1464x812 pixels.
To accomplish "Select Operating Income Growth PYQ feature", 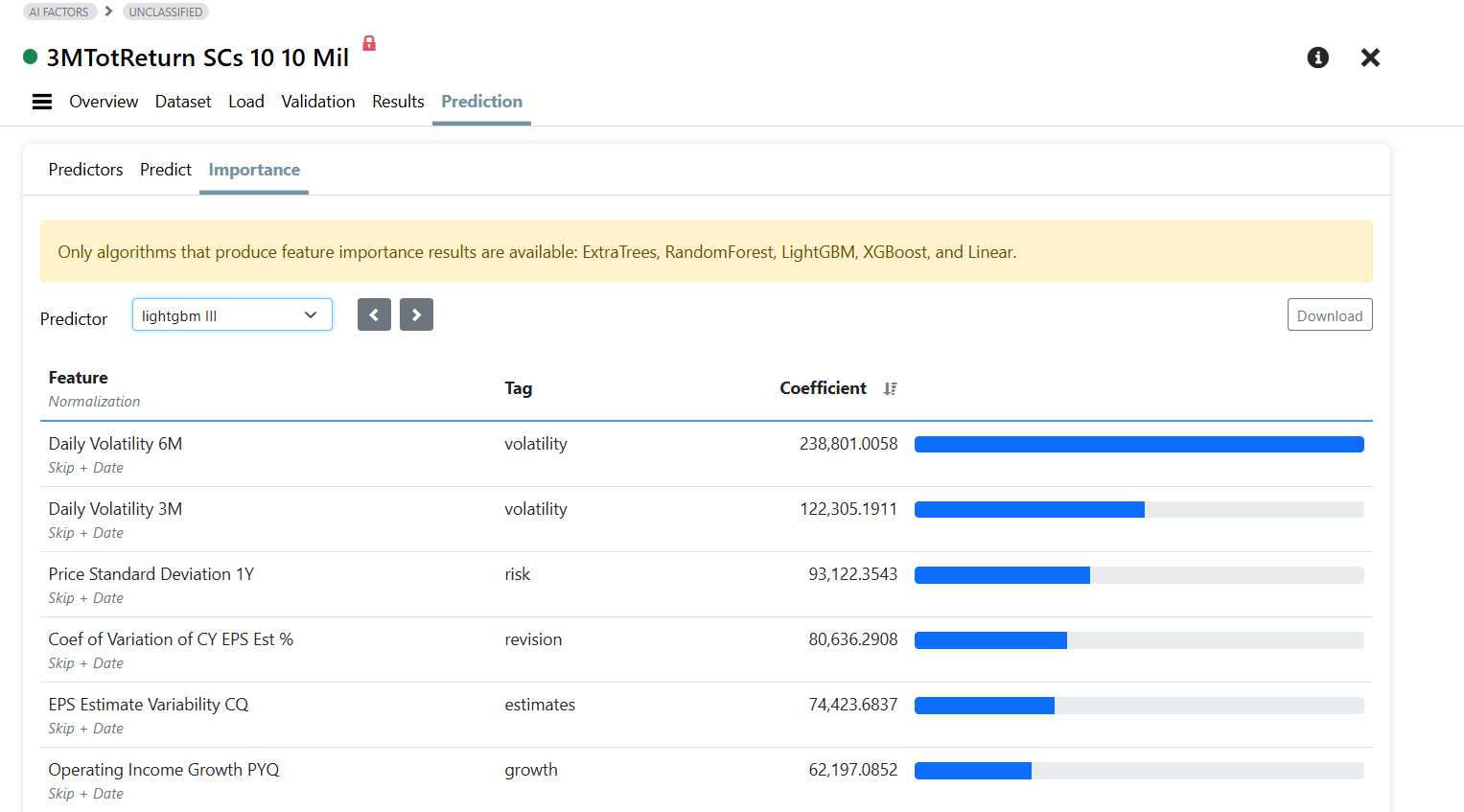I will 164,770.
